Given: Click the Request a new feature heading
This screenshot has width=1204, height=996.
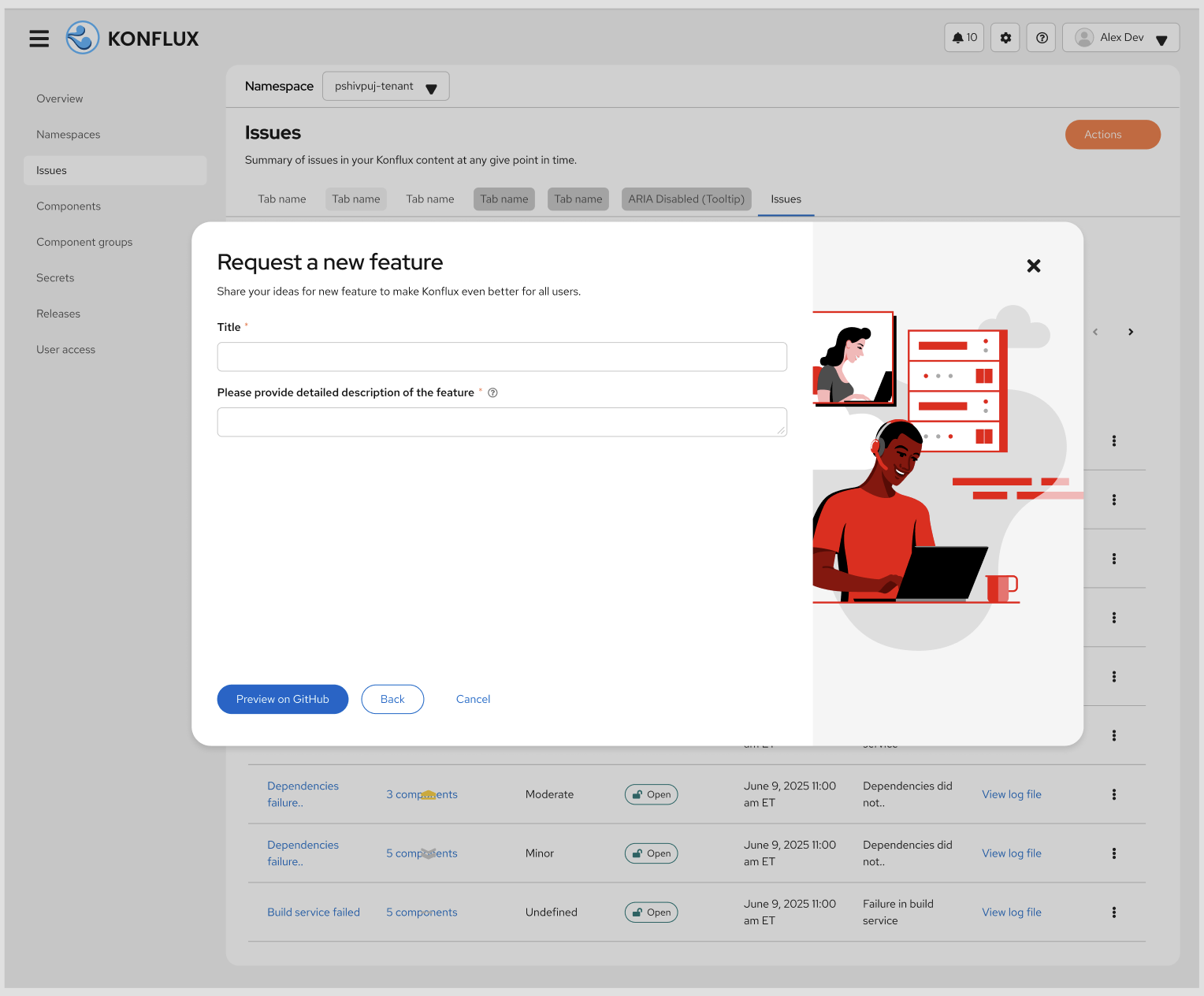Looking at the screenshot, I should tap(330, 262).
